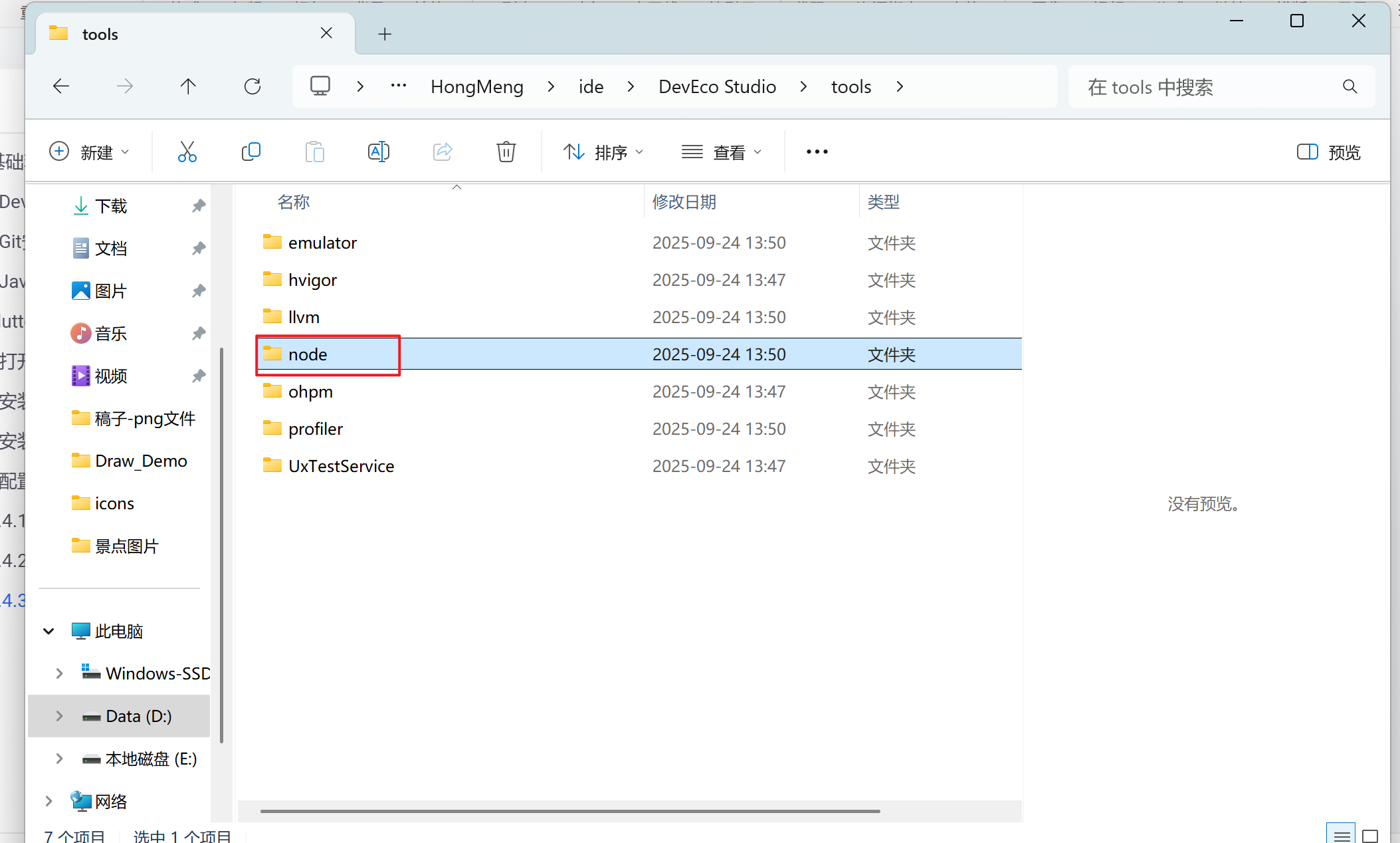Click the Copy icon in toolbar
1400x843 pixels.
250,152
